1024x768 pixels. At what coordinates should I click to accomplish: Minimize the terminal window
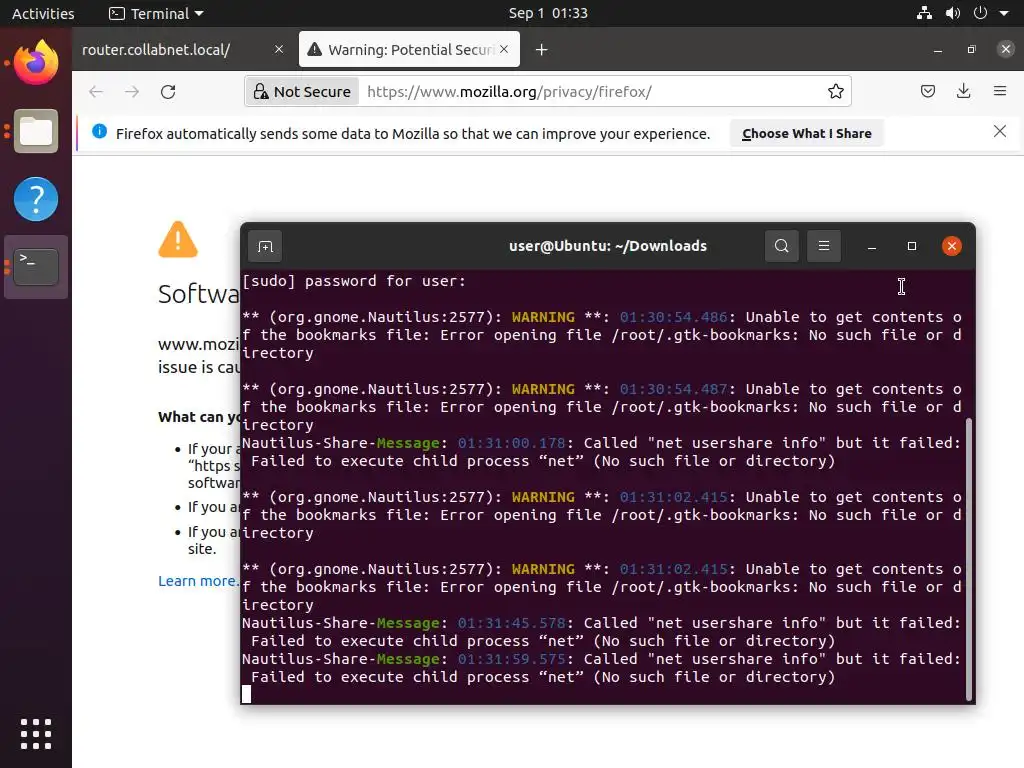872,246
